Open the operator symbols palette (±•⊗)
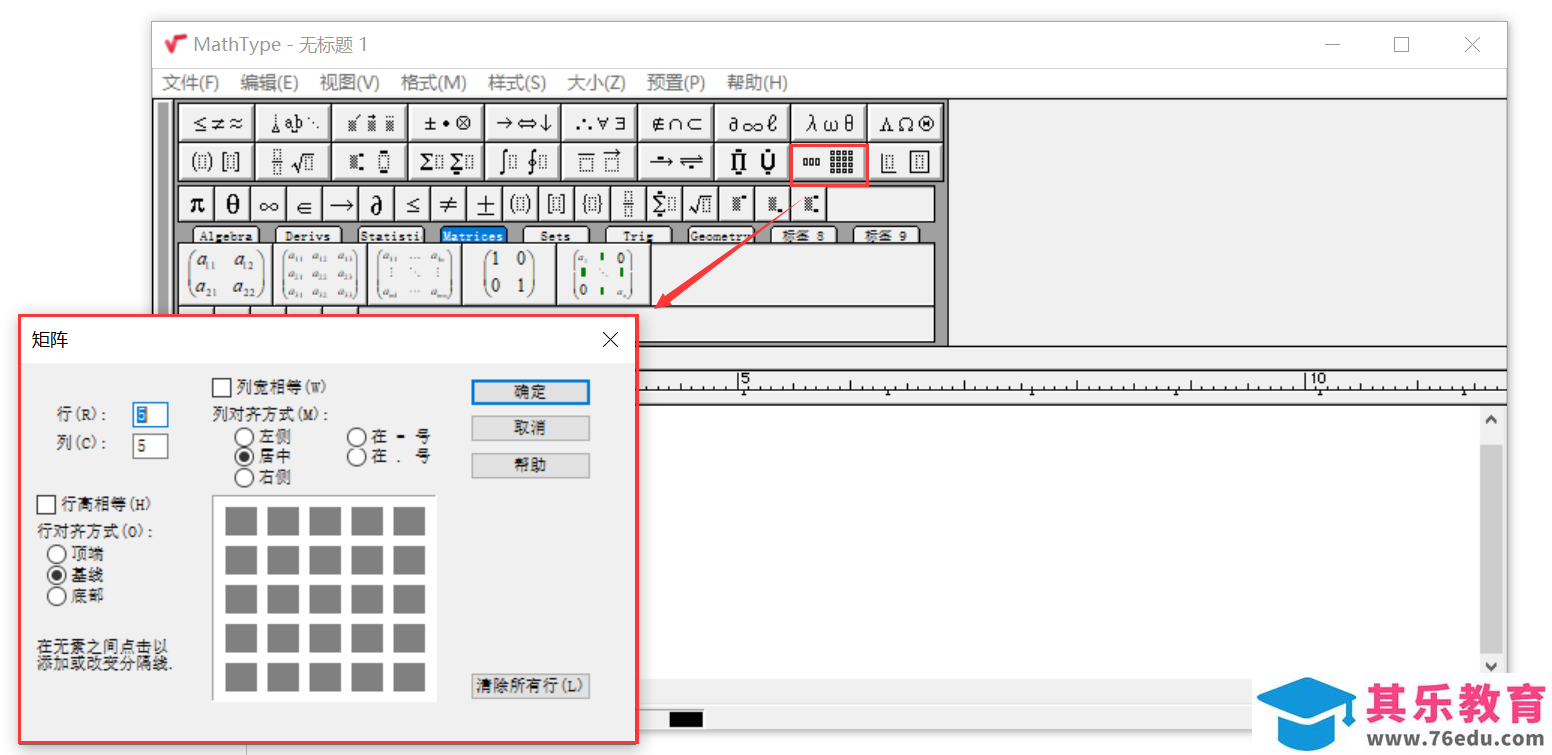Screen dimensions: 1552x755 [447, 124]
